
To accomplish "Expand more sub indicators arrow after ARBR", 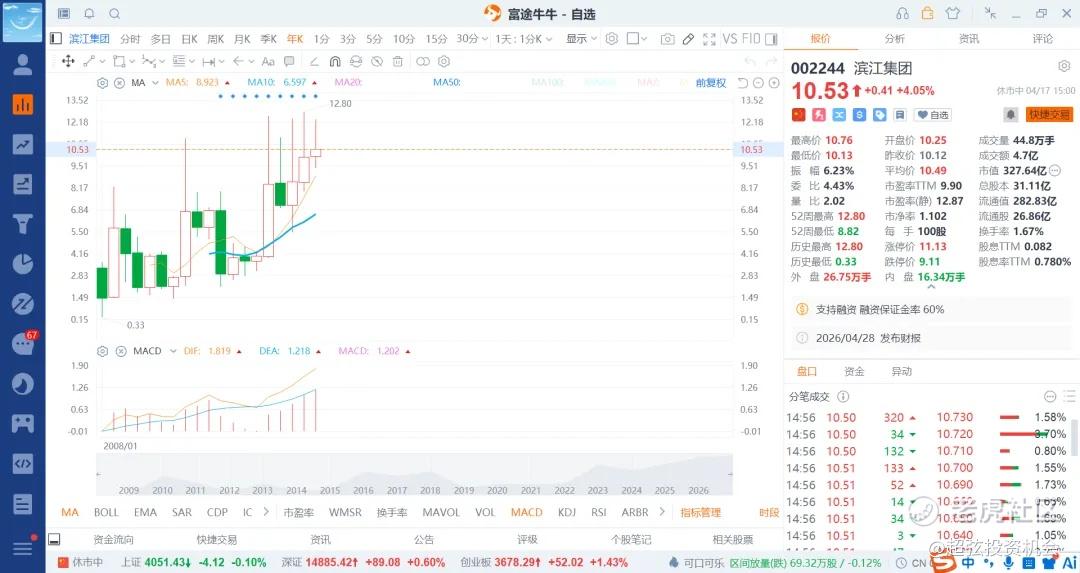I will [x=662, y=512].
